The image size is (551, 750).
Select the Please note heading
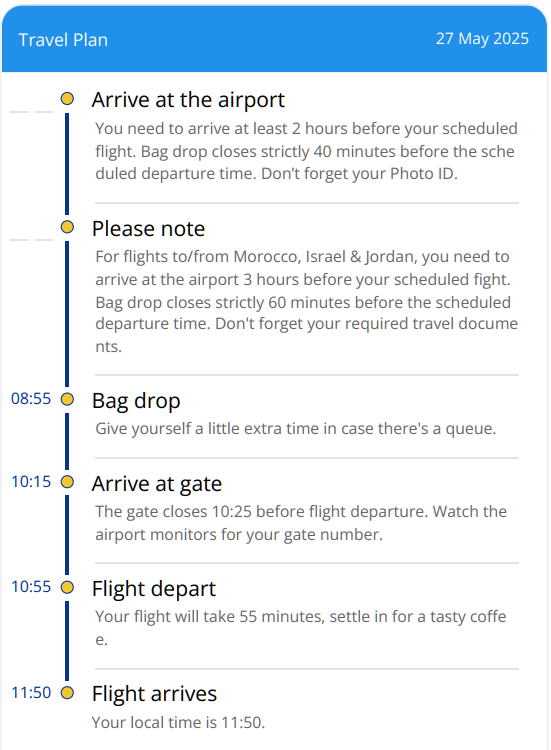(148, 229)
